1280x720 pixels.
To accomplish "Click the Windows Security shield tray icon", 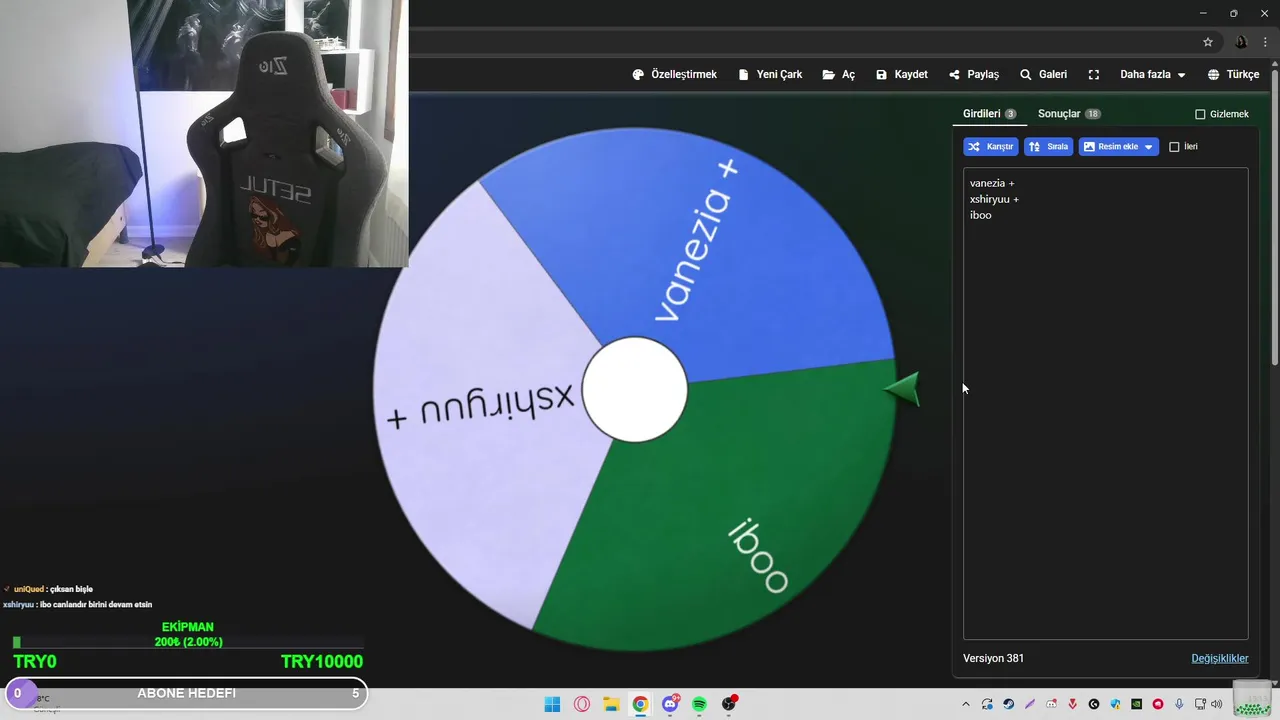I will coord(1115,704).
